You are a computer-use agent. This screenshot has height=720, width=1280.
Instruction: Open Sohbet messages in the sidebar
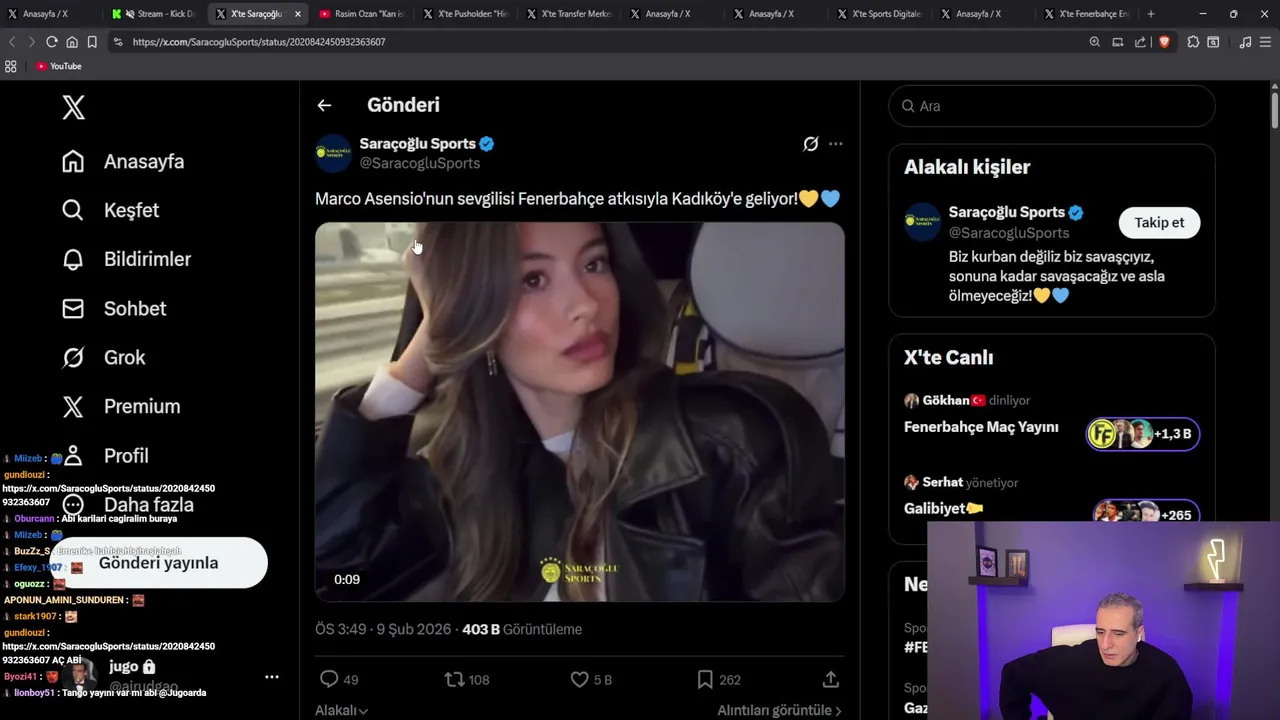113,308
